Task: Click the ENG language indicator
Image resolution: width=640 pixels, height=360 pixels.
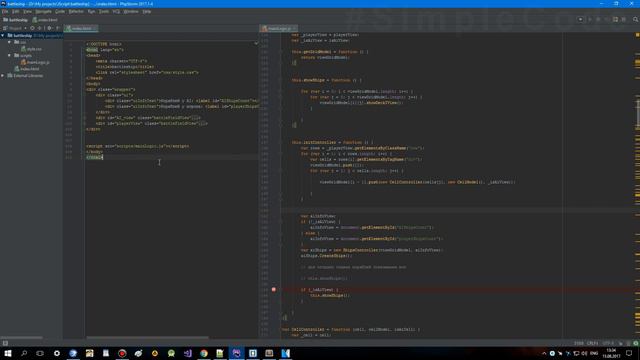Action: click(594, 353)
